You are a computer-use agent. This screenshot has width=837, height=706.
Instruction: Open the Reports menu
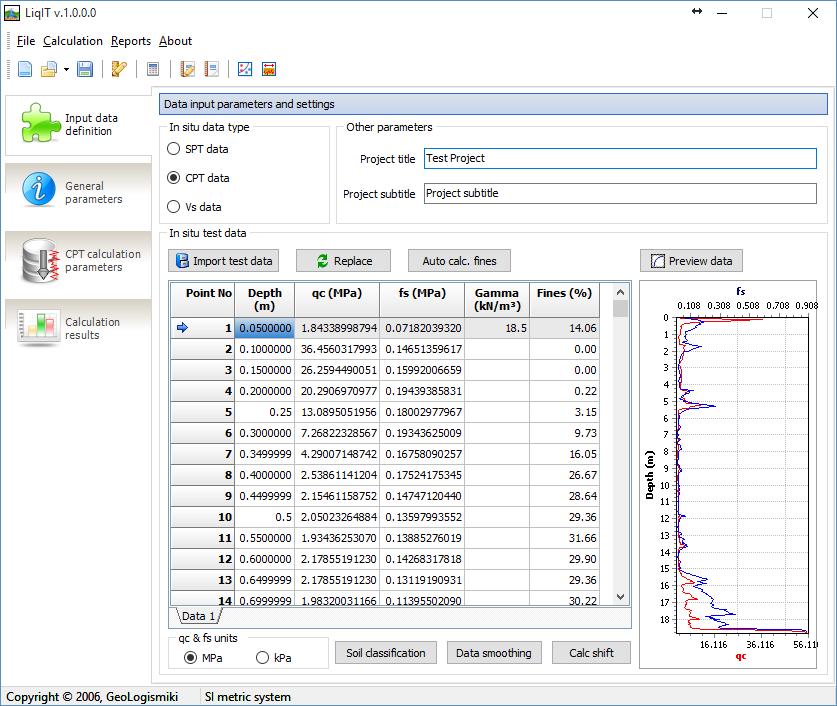(x=131, y=41)
